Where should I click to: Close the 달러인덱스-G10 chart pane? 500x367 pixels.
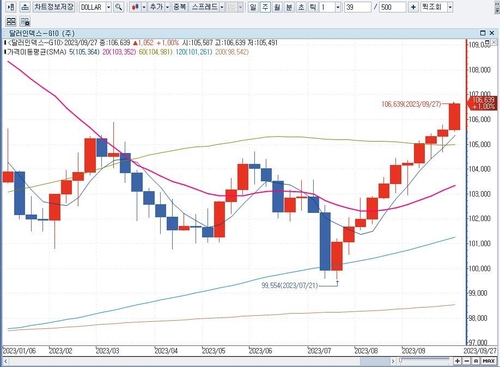click(492, 33)
